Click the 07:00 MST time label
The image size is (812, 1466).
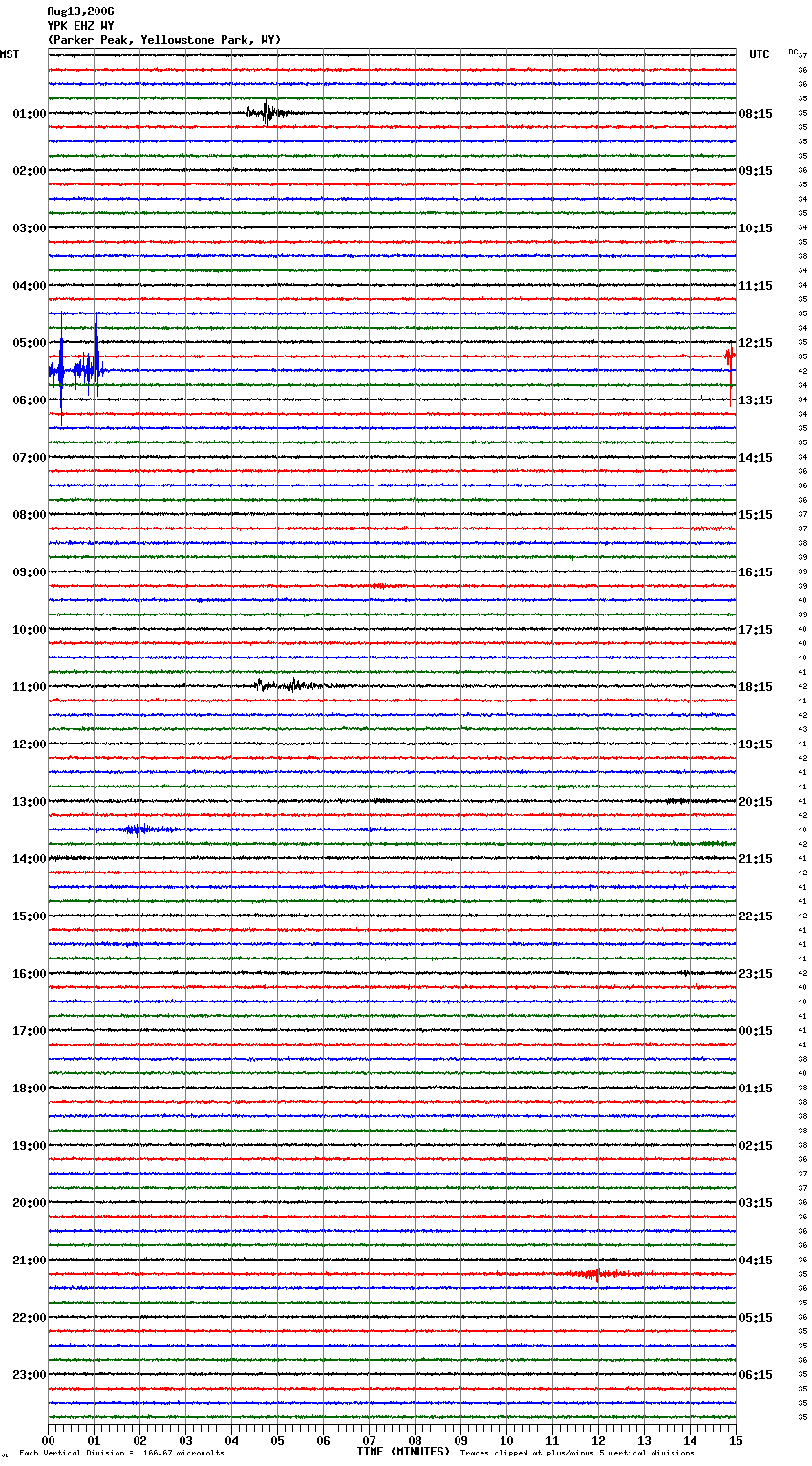point(30,458)
